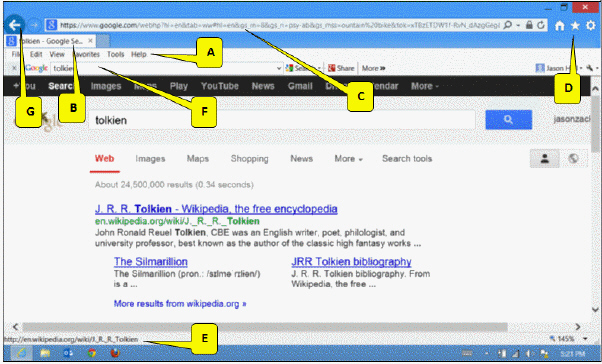Go back using the browser Back arrow

(x=15, y=25)
